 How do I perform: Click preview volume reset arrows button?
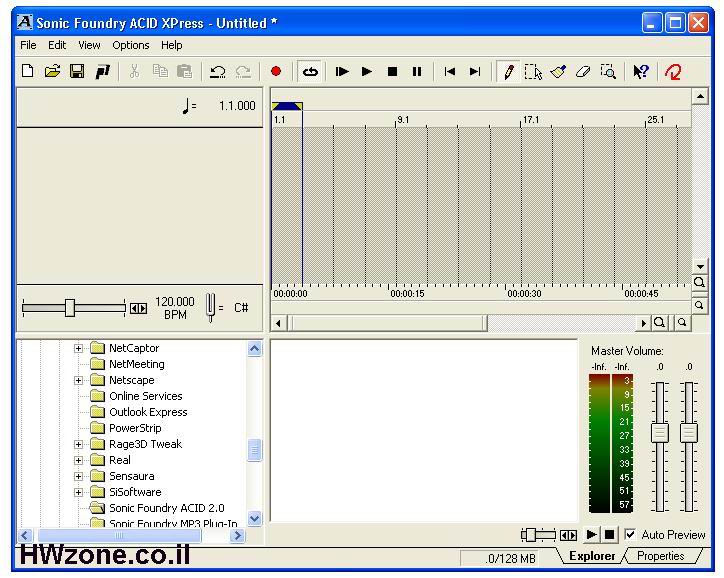568,535
